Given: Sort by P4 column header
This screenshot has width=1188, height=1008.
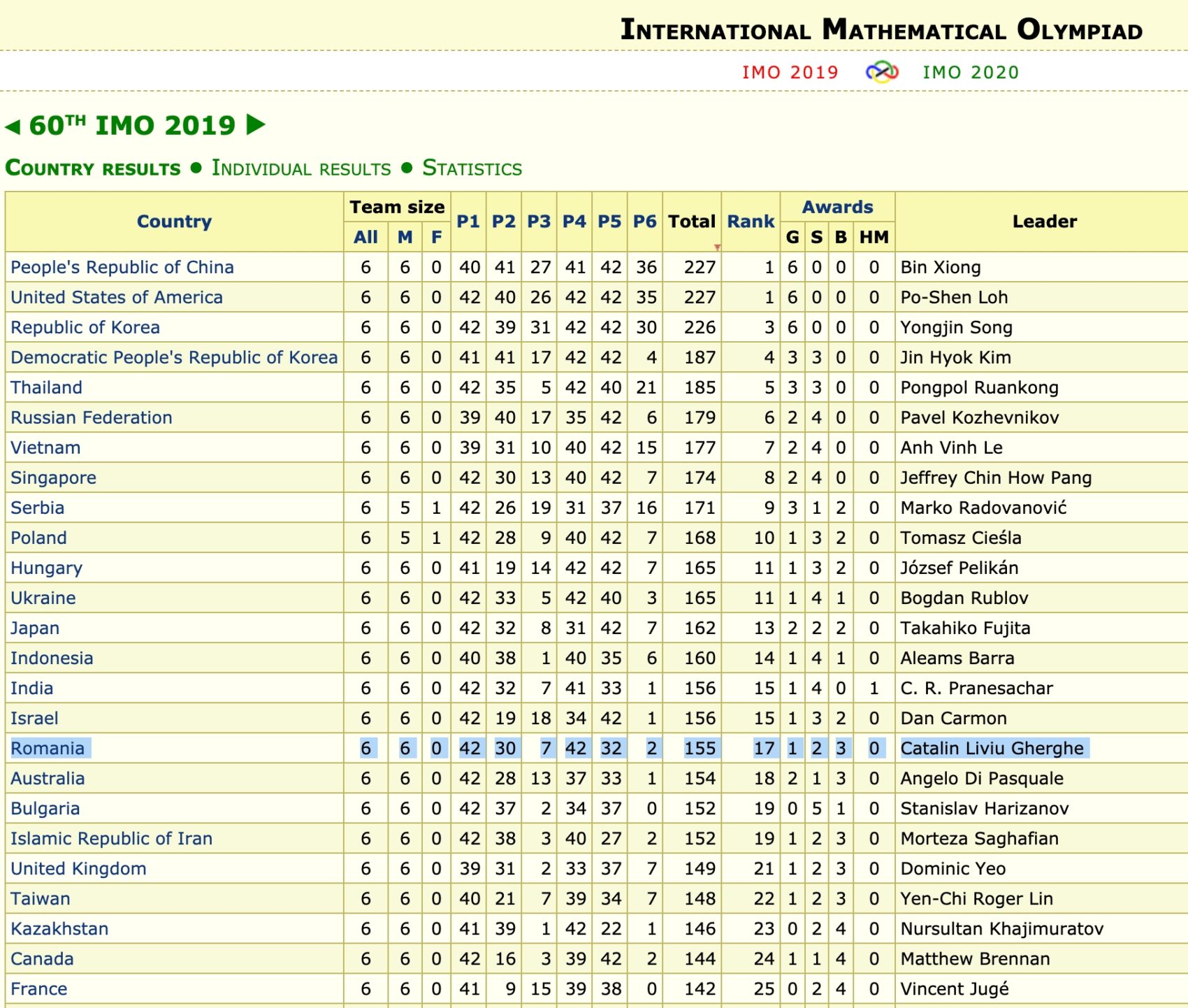Looking at the screenshot, I should click(574, 222).
